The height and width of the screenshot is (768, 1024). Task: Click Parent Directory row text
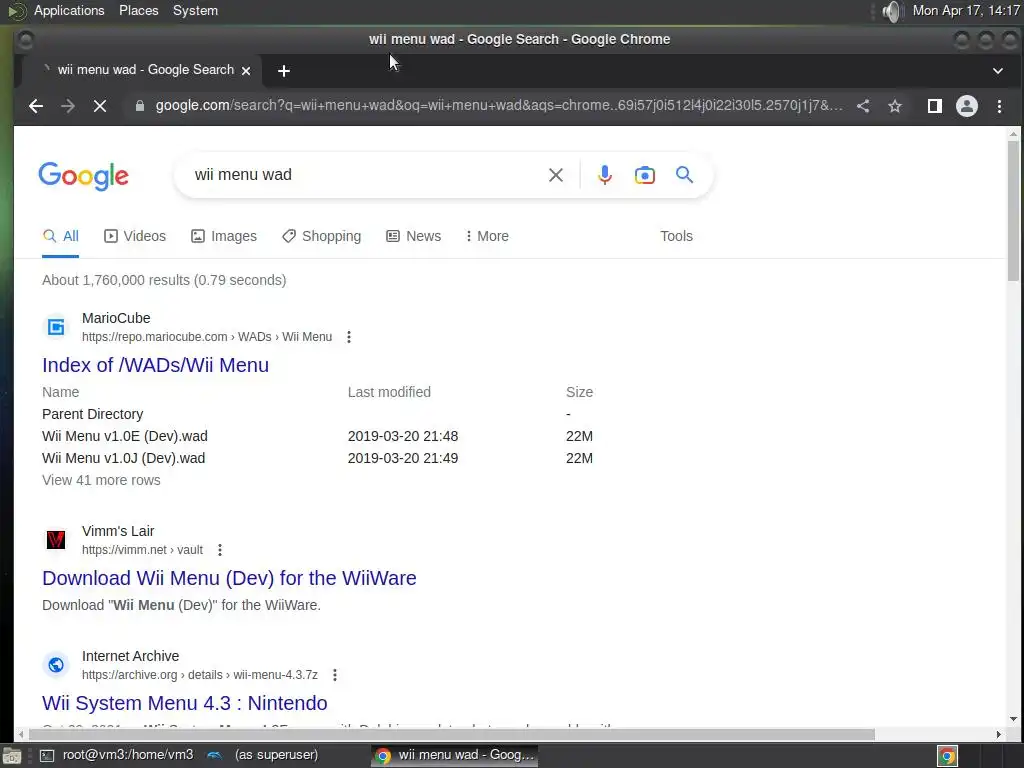93,414
